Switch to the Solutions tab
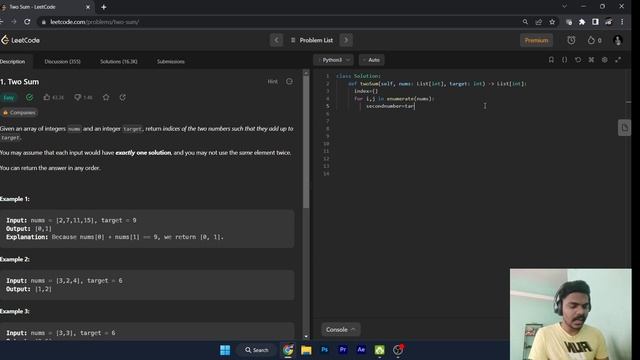The image size is (640, 360). pyautogui.click(x=119, y=62)
